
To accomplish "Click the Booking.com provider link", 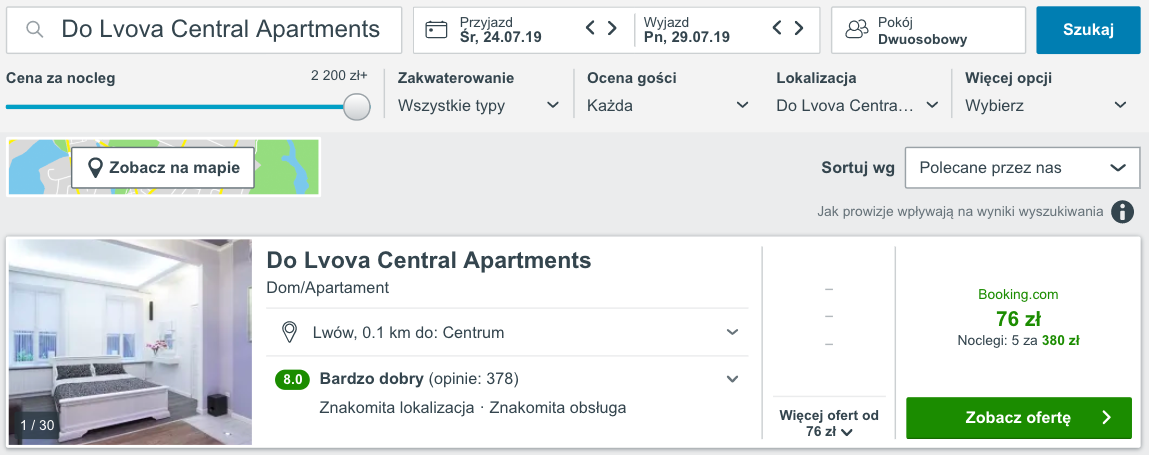I will tap(1018, 295).
